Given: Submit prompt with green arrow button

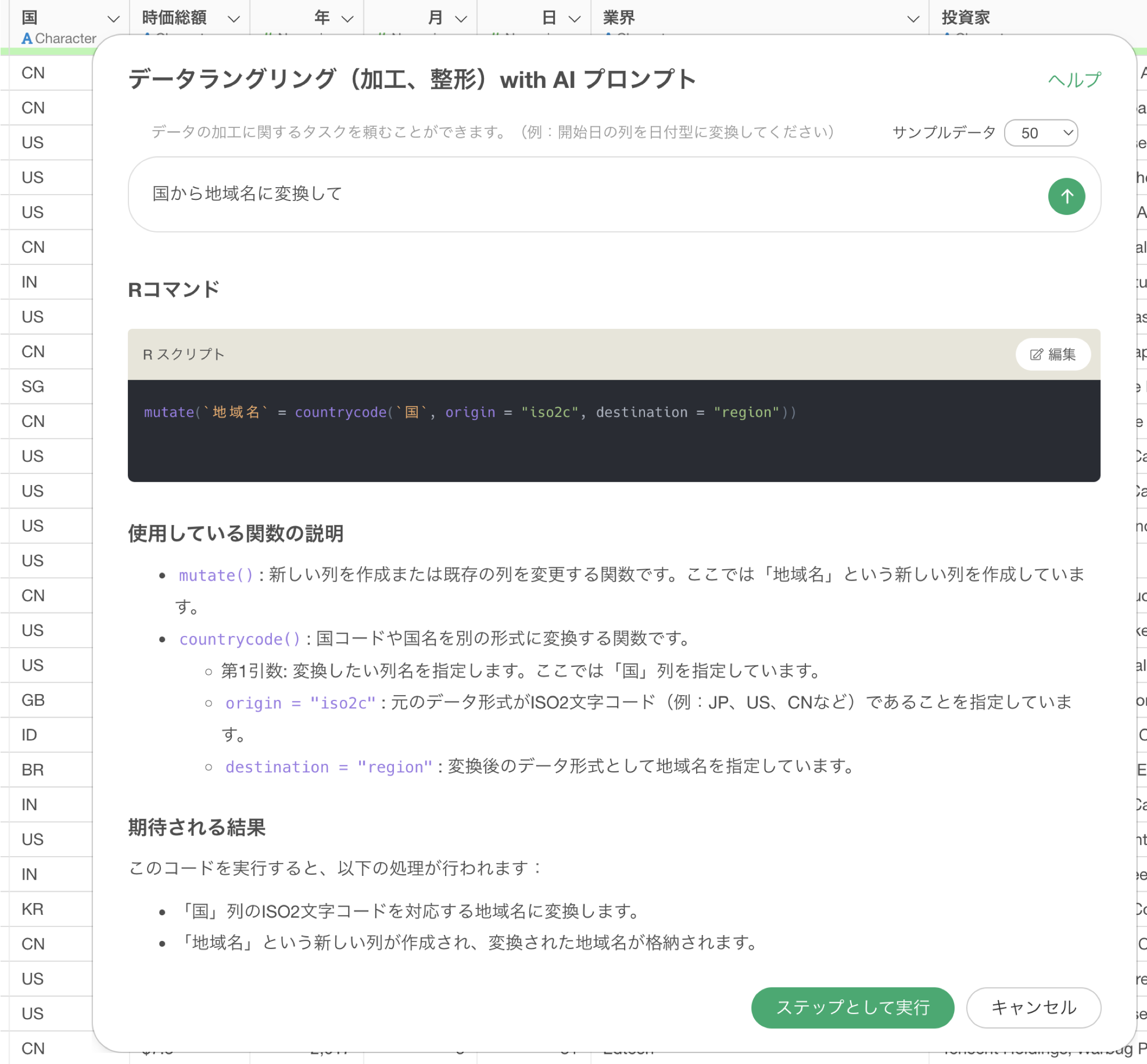Looking at the screenshot, I should point(1066,196).
